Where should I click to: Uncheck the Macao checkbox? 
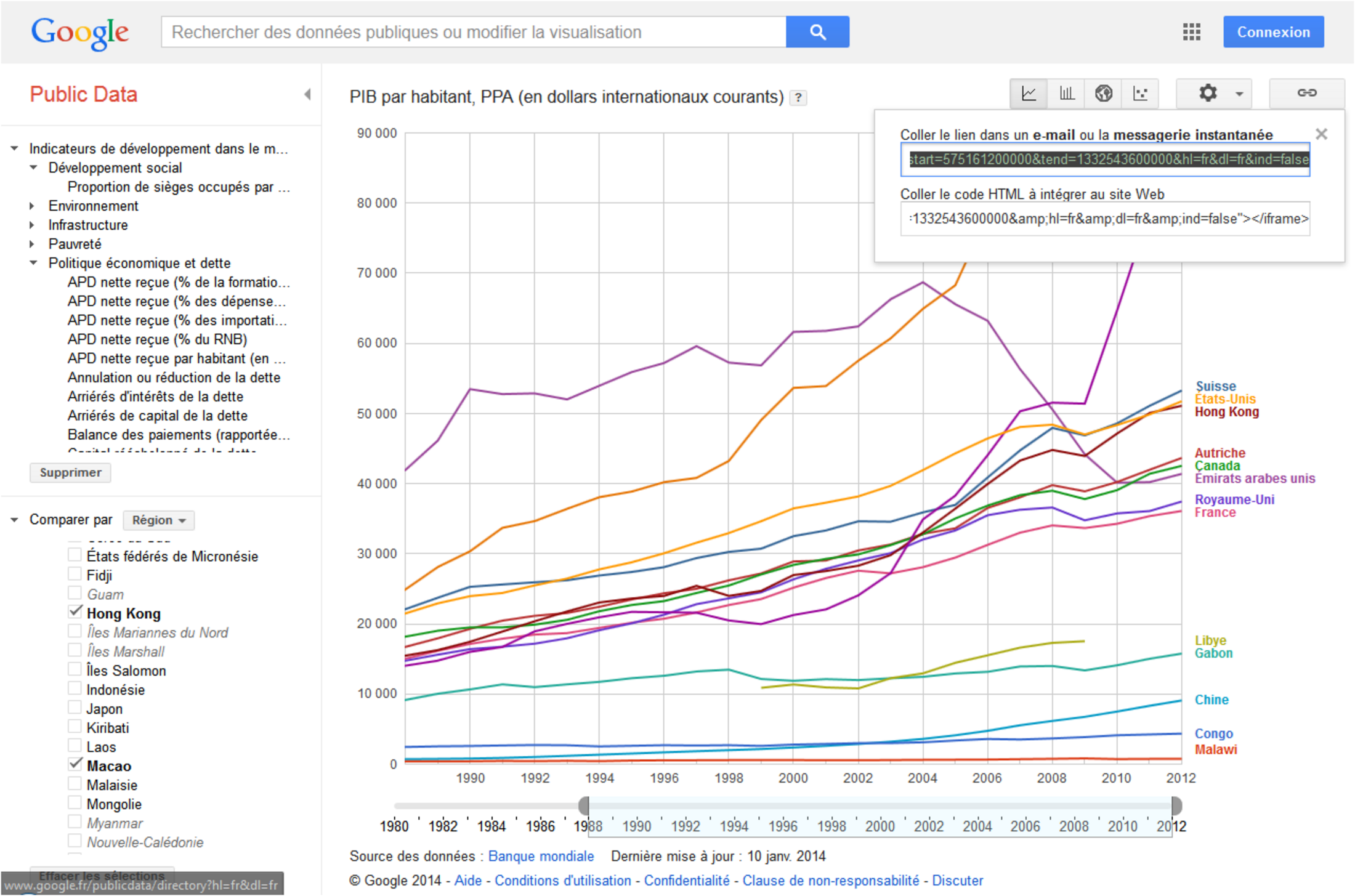pyautogui.click(x=75, y=764)
